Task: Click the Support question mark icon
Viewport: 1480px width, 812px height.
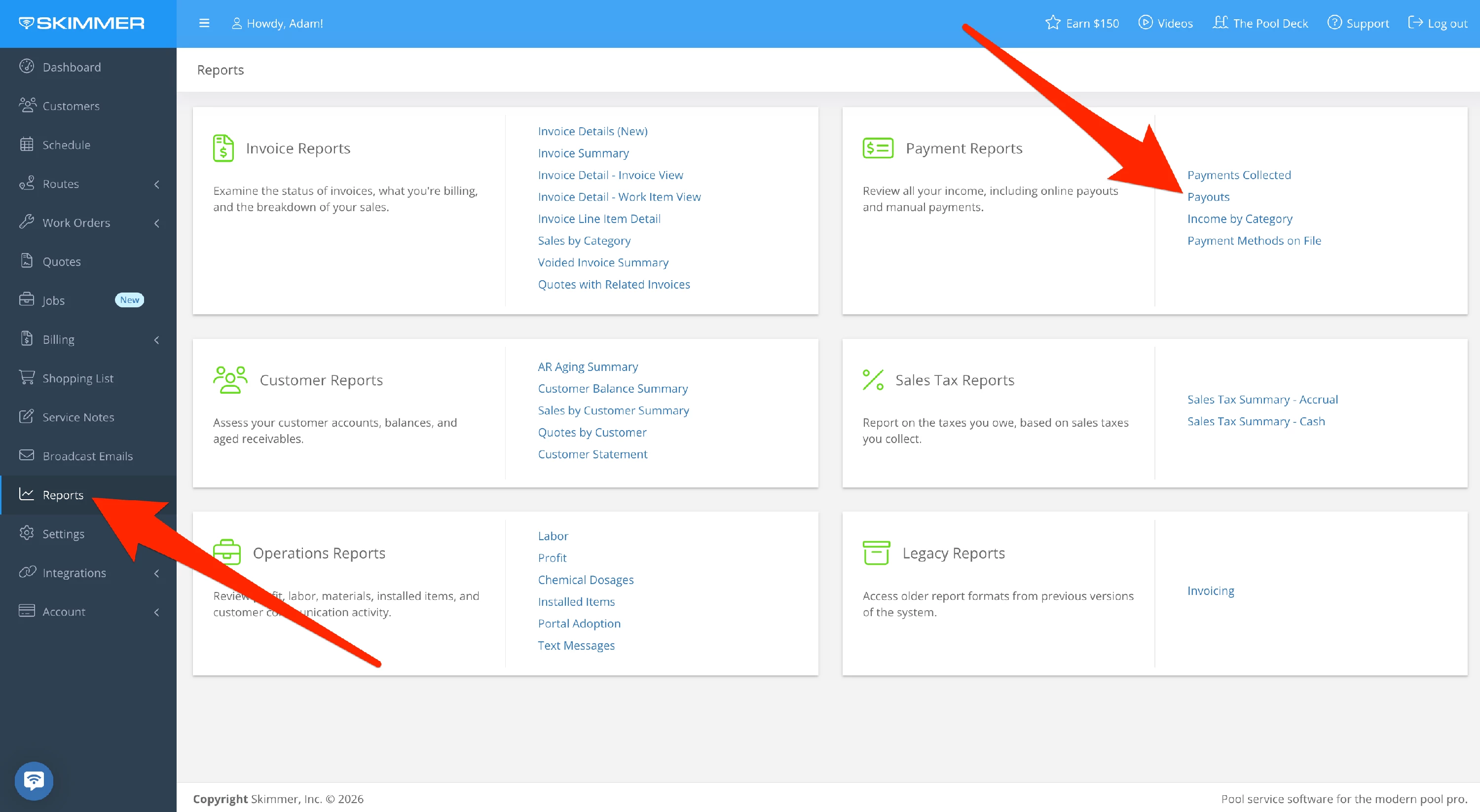Action: coord(1334,23)
